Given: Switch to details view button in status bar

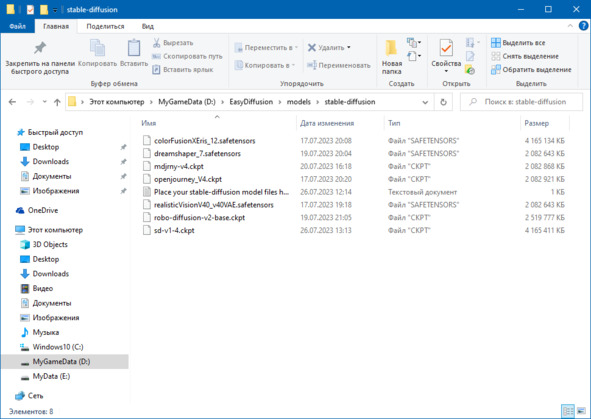Looking at the screenshot, I should [x=568, y=411].
